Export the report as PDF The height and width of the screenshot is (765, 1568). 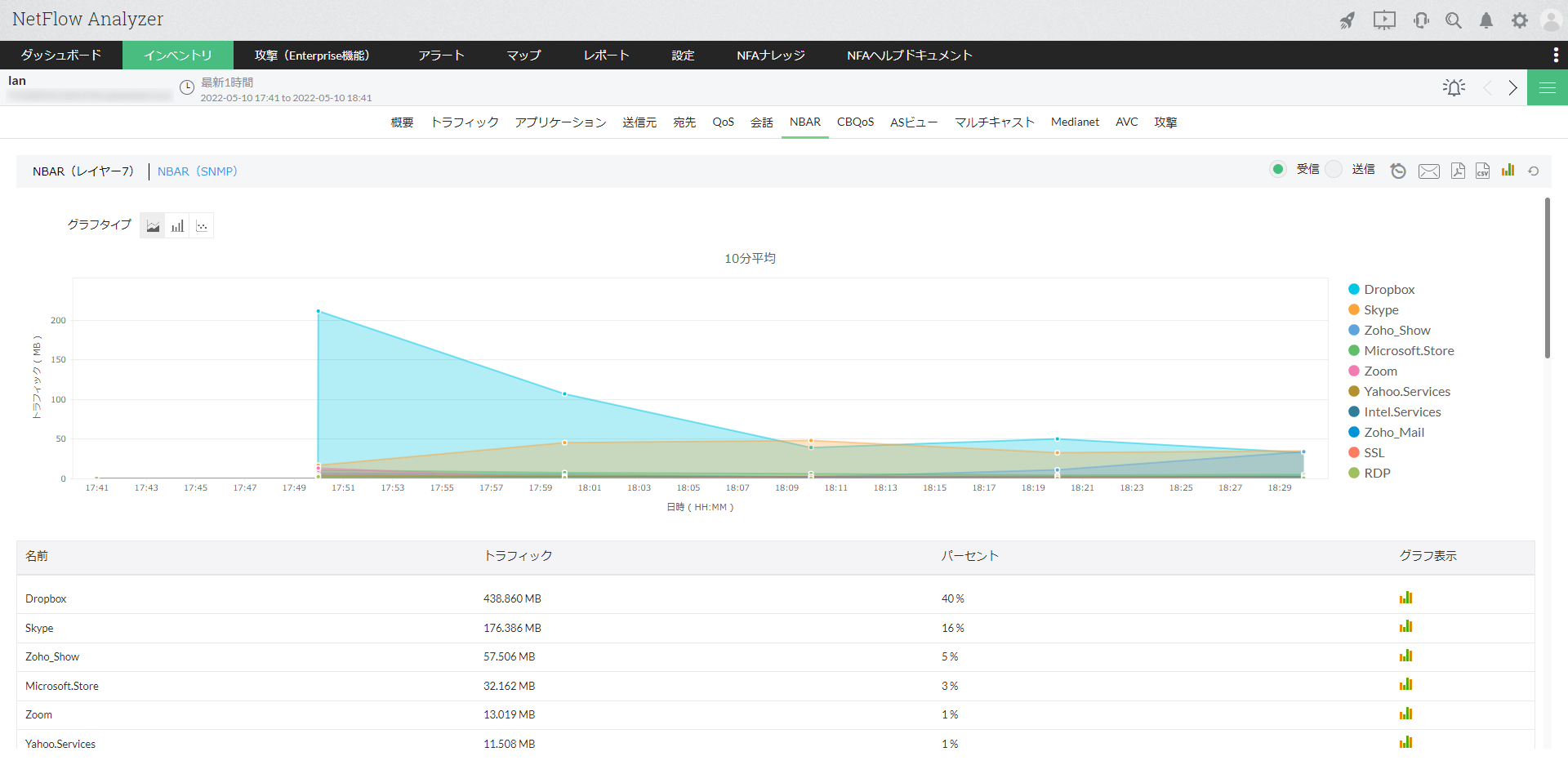(1458, 171)
